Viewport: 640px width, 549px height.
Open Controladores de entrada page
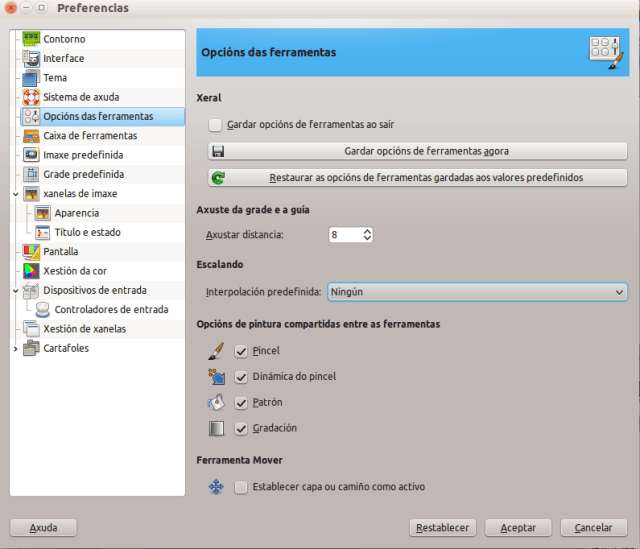click(111, 309)
